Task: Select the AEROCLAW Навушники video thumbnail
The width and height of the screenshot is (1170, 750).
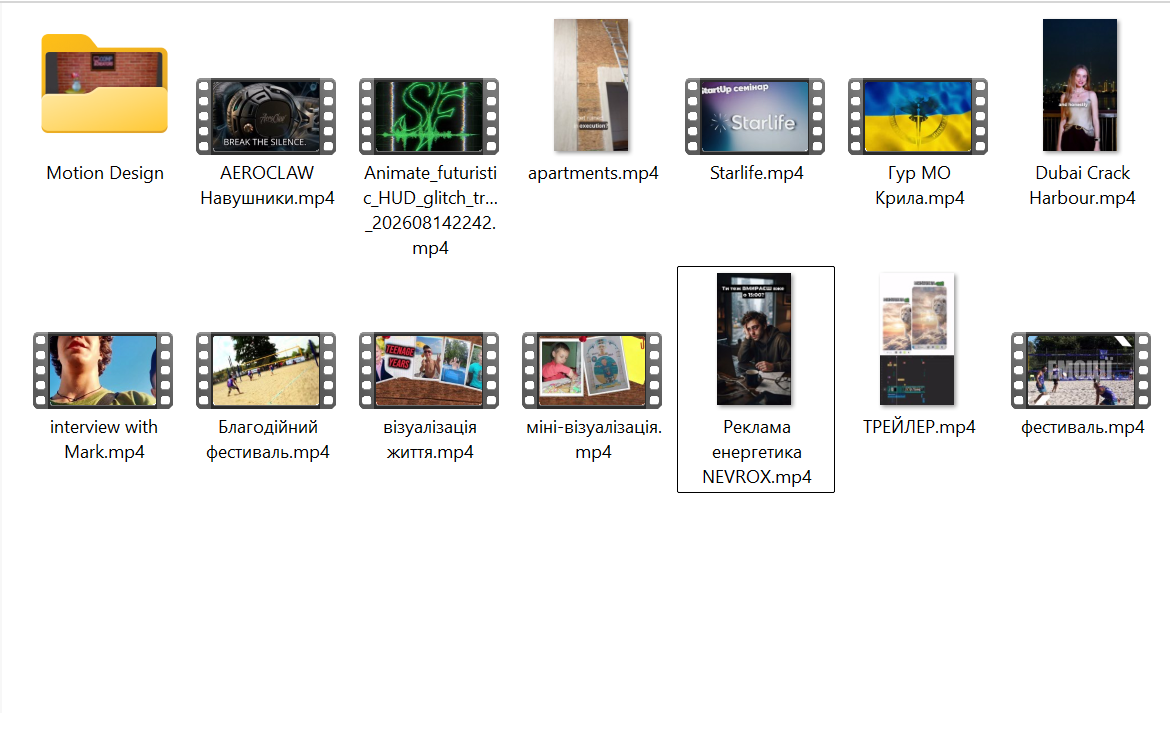Action: [x=266, y=116]
